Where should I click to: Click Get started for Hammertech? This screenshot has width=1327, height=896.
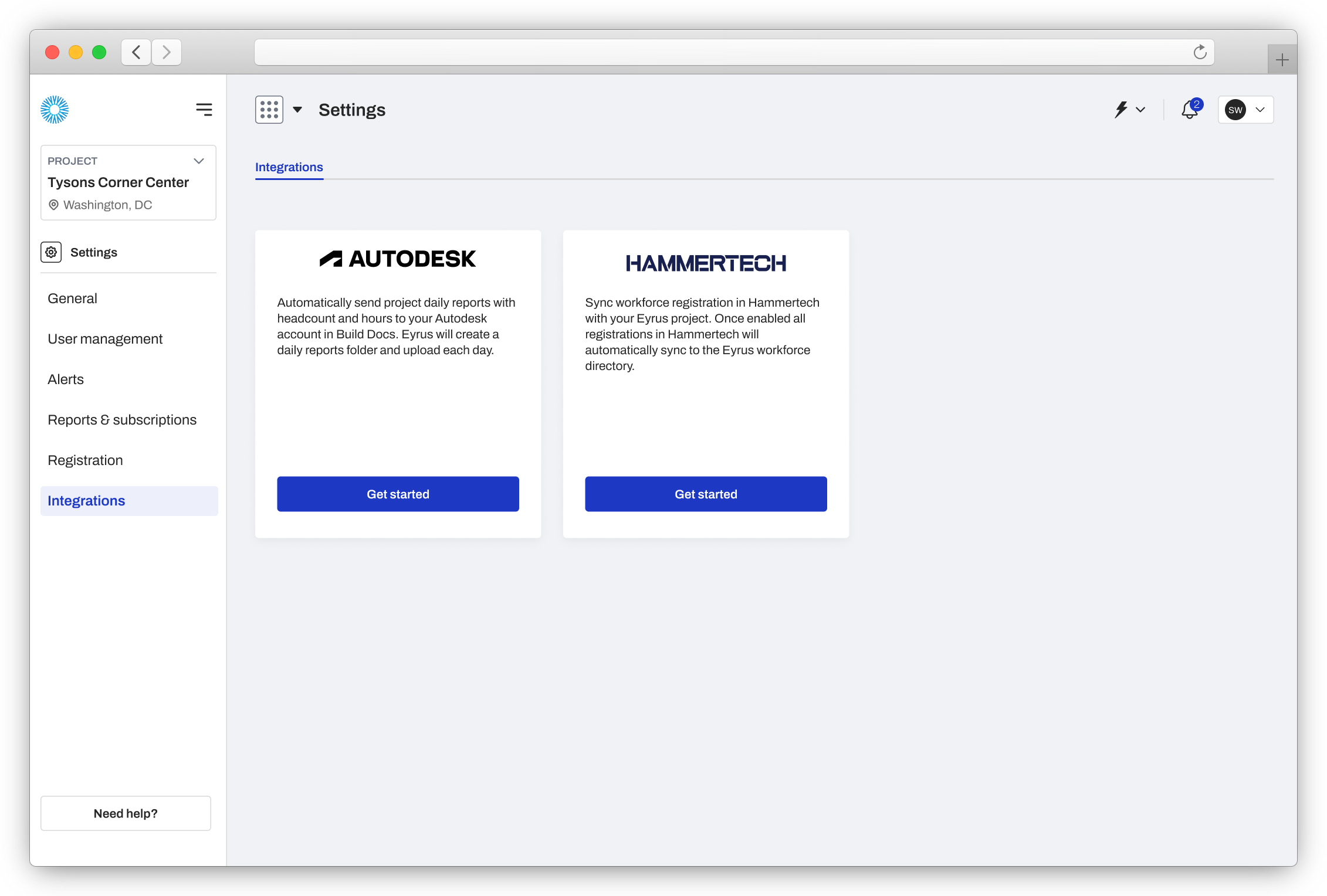pyautogui.click(x=706, y=494)
